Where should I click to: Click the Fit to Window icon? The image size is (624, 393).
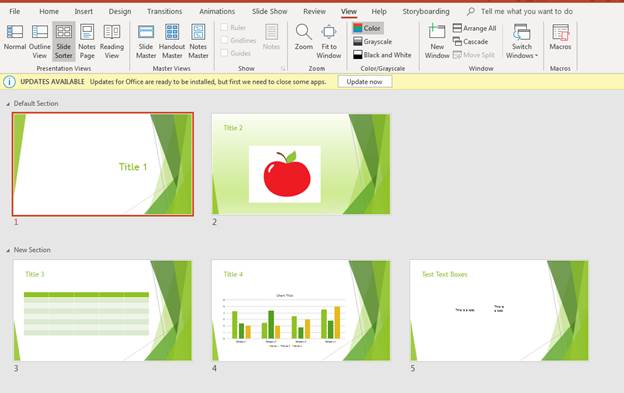[x=329, y=32]
